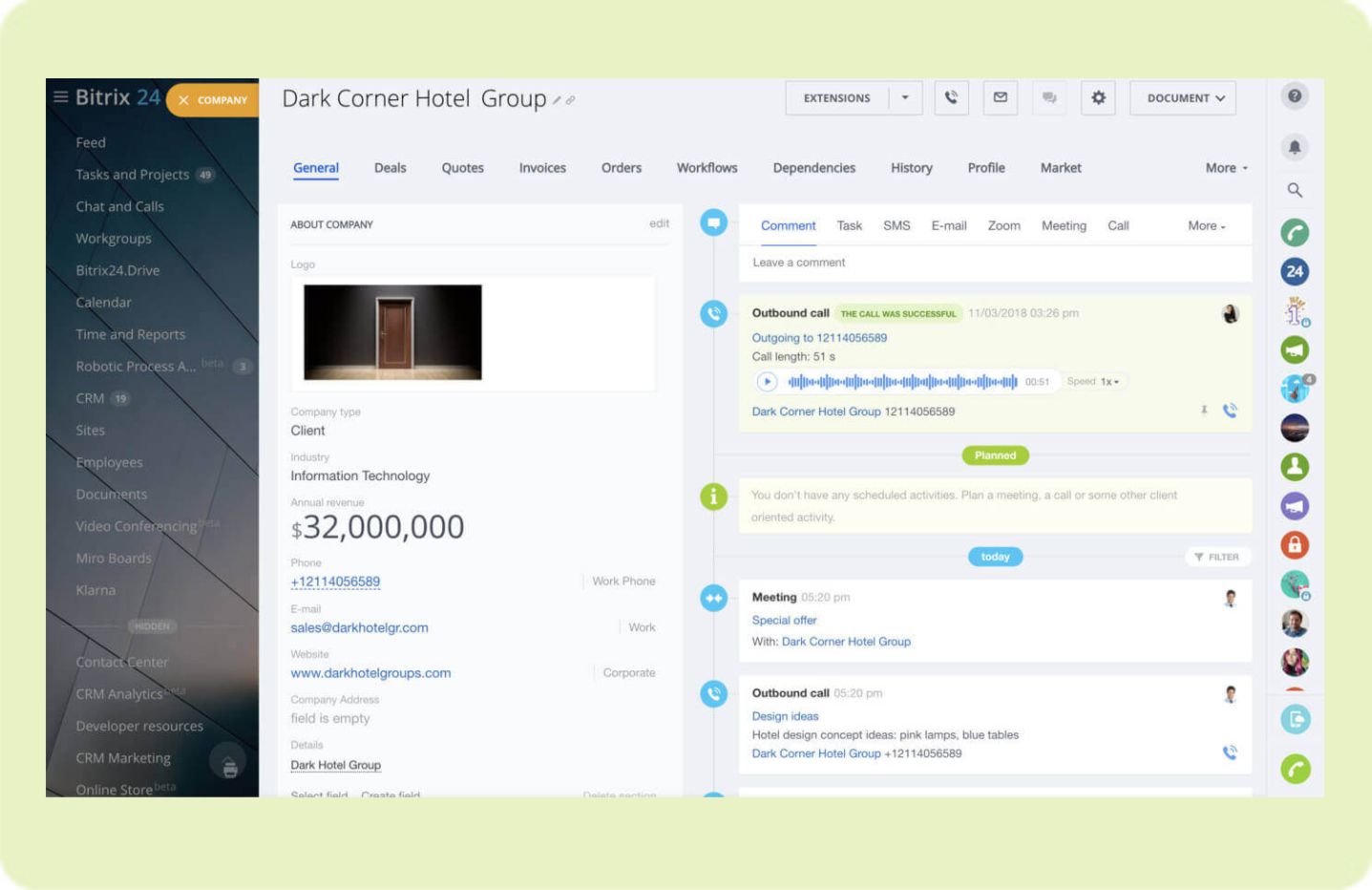Click the notifications bell icon
The image size is (1372, 890).
point(1295,147)
